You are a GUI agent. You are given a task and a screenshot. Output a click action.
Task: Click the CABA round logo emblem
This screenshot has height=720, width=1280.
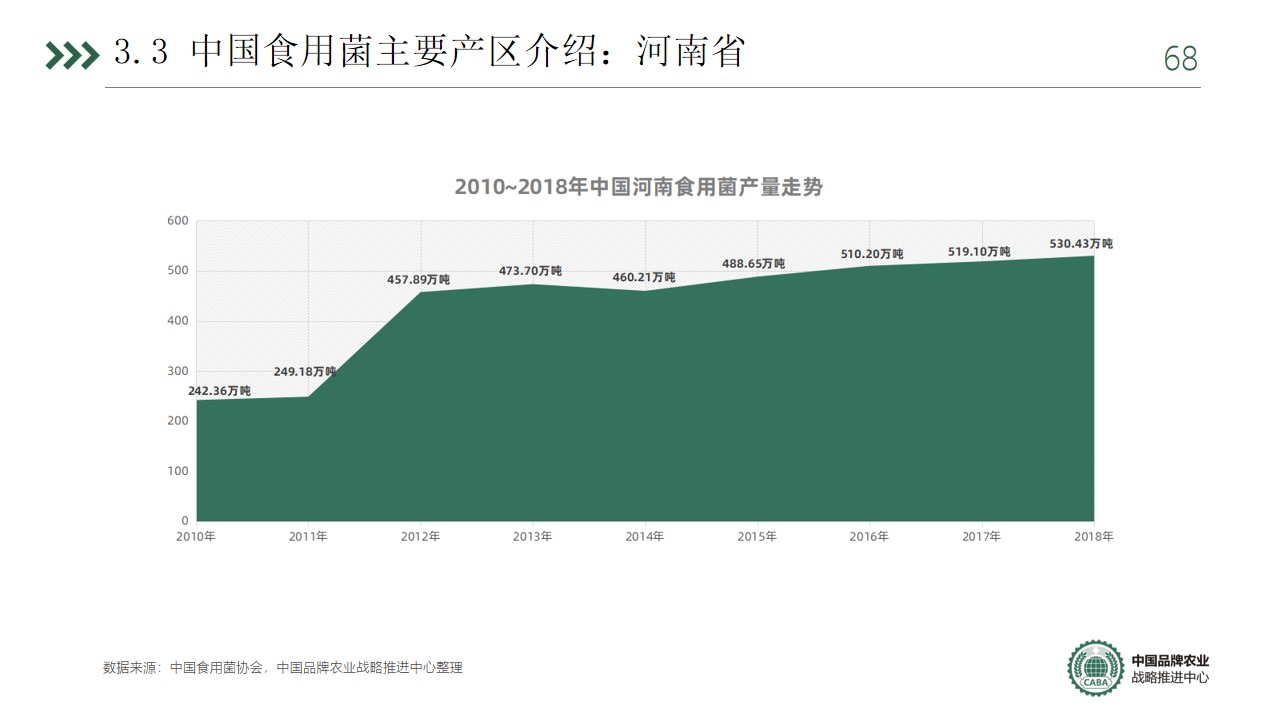coord(1096,668)
